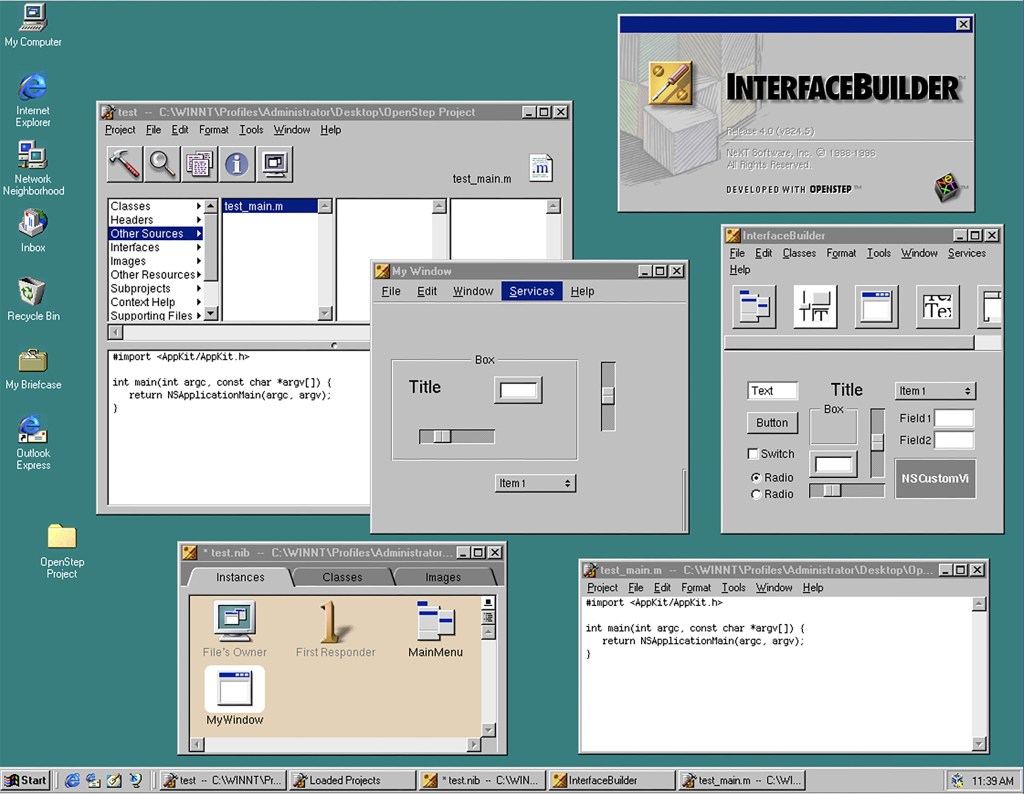Open Services menu in My Window

click(532, 291)
